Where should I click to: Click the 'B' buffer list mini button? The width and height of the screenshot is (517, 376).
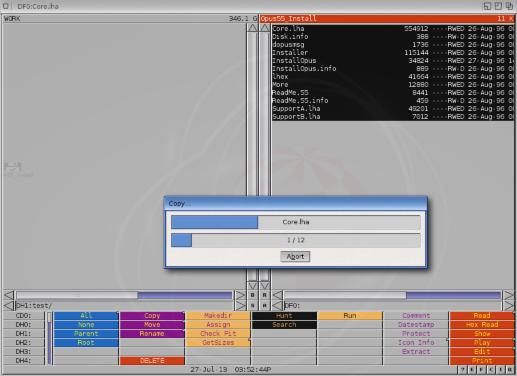coord(252,295)
